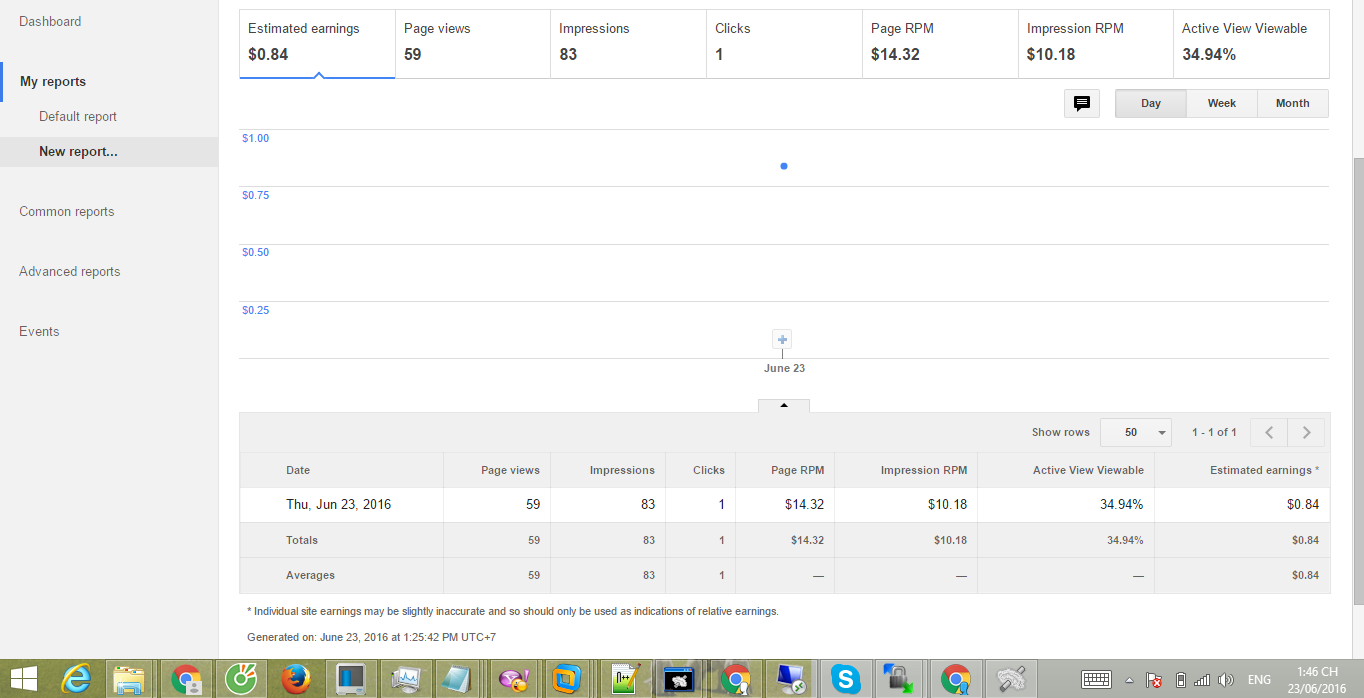Go to the previous page of rows
The image size is (1364, 698).
(x=1269, y=432)
